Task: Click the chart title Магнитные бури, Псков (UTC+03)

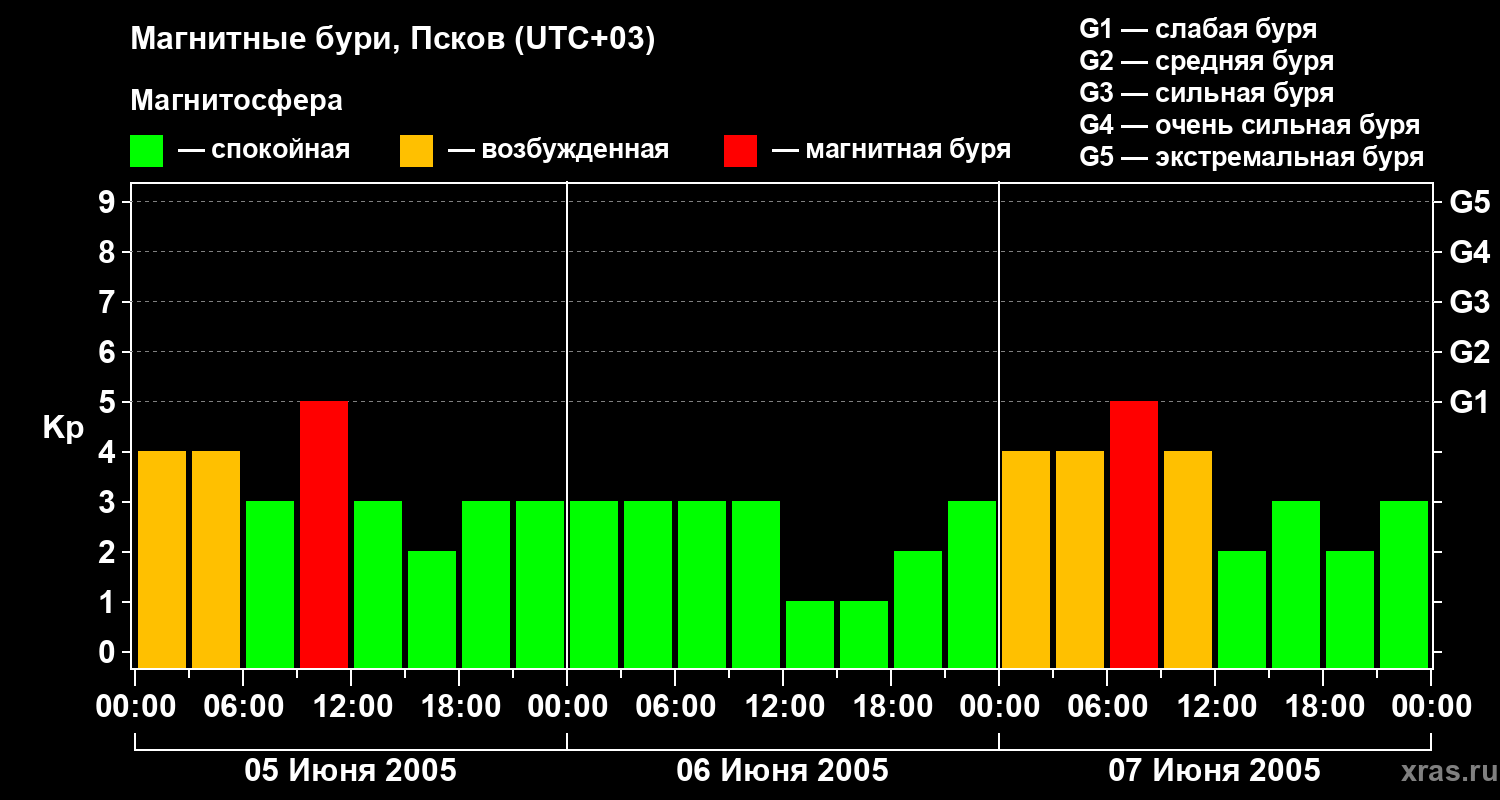Action: click(393, 40)
